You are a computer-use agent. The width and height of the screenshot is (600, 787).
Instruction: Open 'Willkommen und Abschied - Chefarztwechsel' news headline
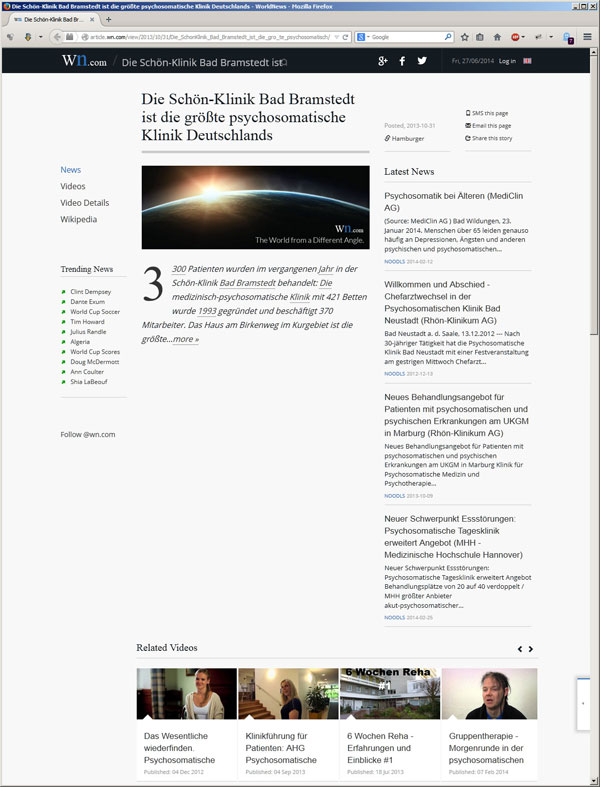pyautogui.click(x=442, y=303)
